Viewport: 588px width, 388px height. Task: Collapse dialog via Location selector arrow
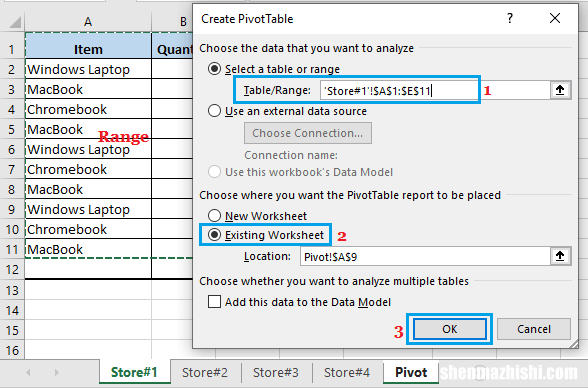pyautogui.click(x=560, y=256)
